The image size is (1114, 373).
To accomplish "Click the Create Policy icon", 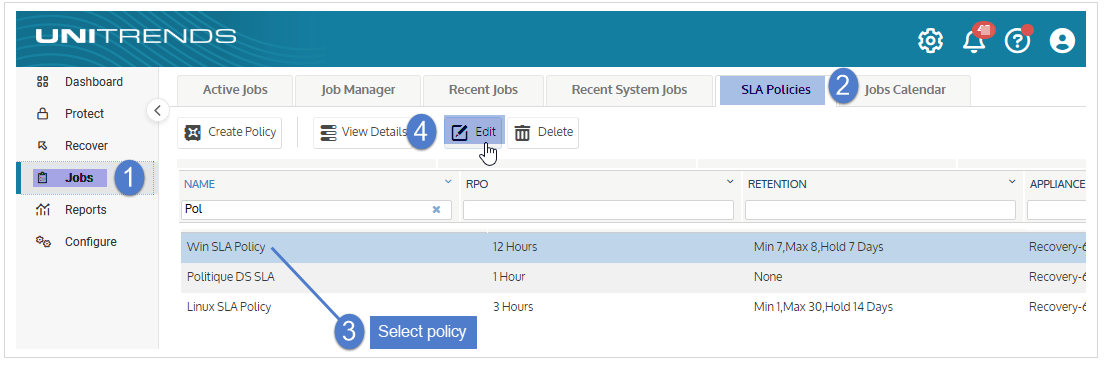I will pyautogui.click(x=193, y=133).
